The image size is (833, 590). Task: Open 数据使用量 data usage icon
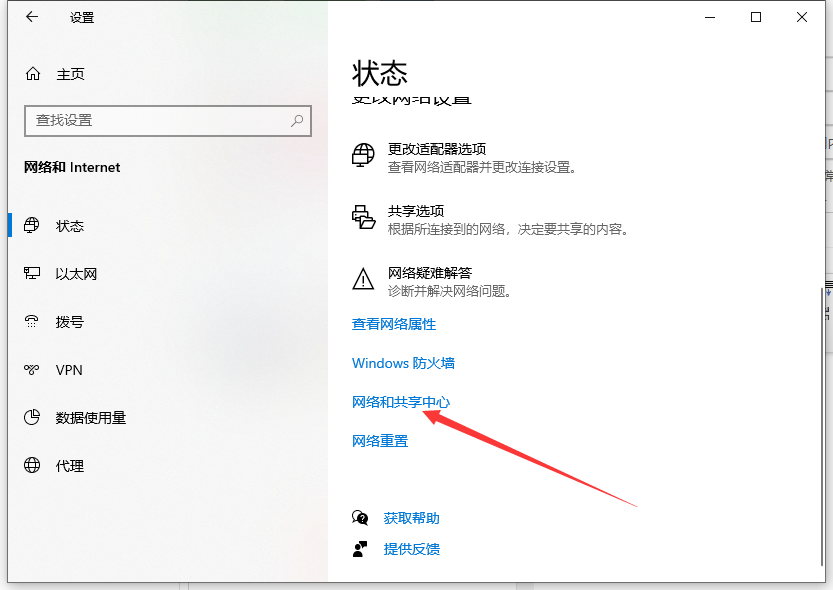[x=33, y=418]
